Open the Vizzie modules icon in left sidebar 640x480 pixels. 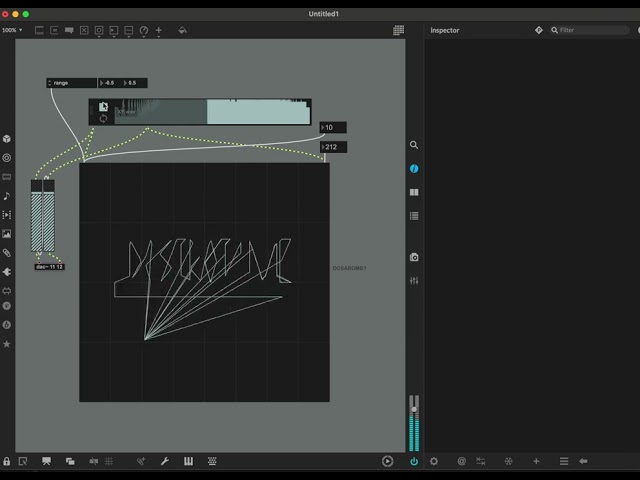pyautogui.click(x=7, y=306)
